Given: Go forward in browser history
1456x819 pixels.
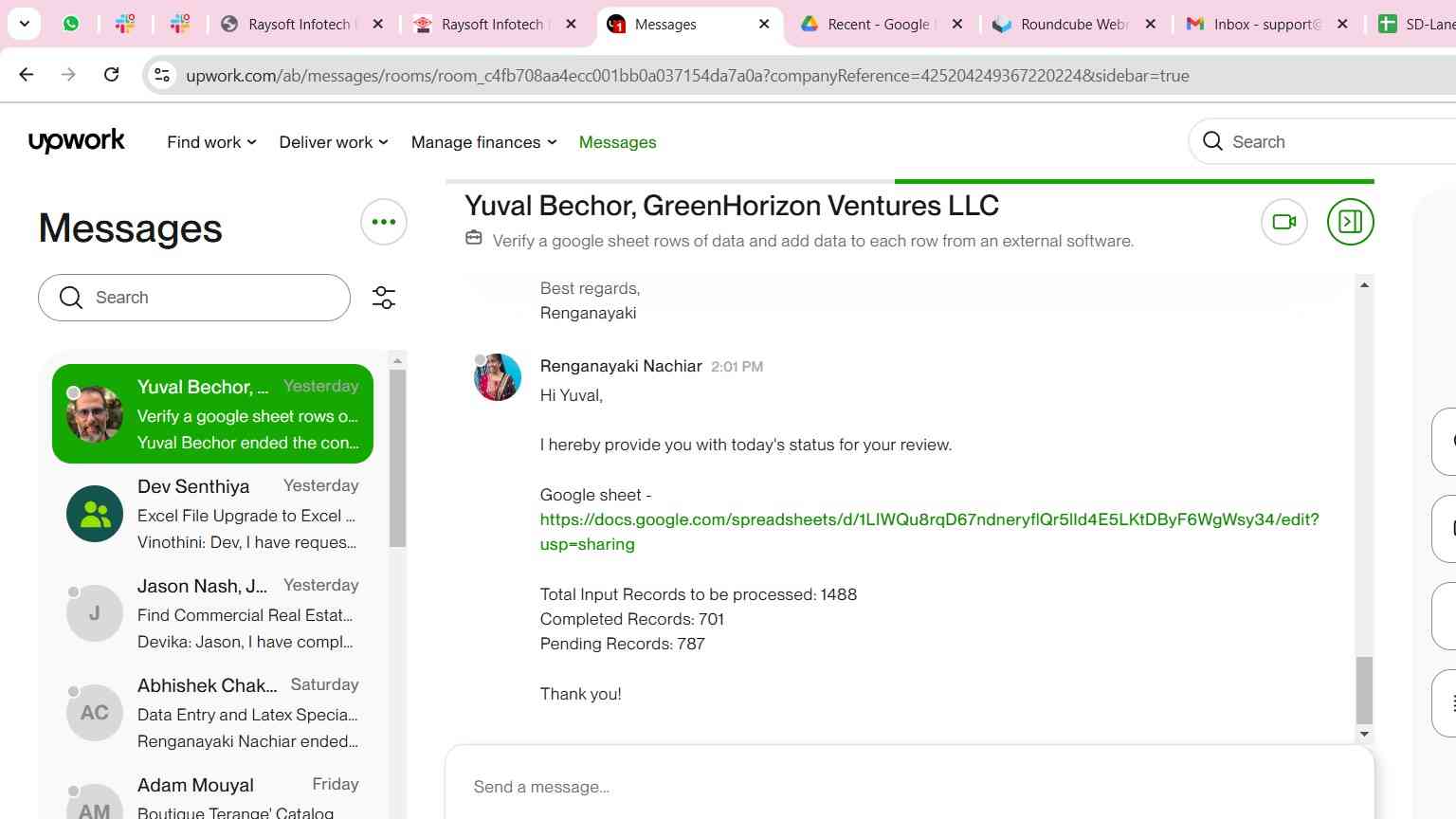Looking at the screenshot, I should pos(68,75).
